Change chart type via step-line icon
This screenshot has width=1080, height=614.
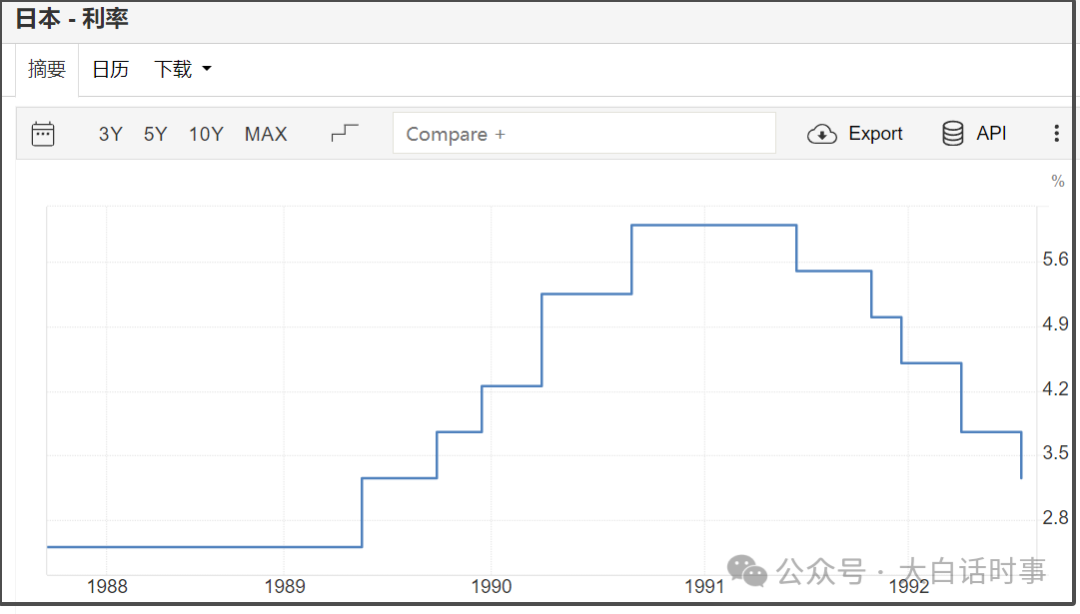coord(344,133)
